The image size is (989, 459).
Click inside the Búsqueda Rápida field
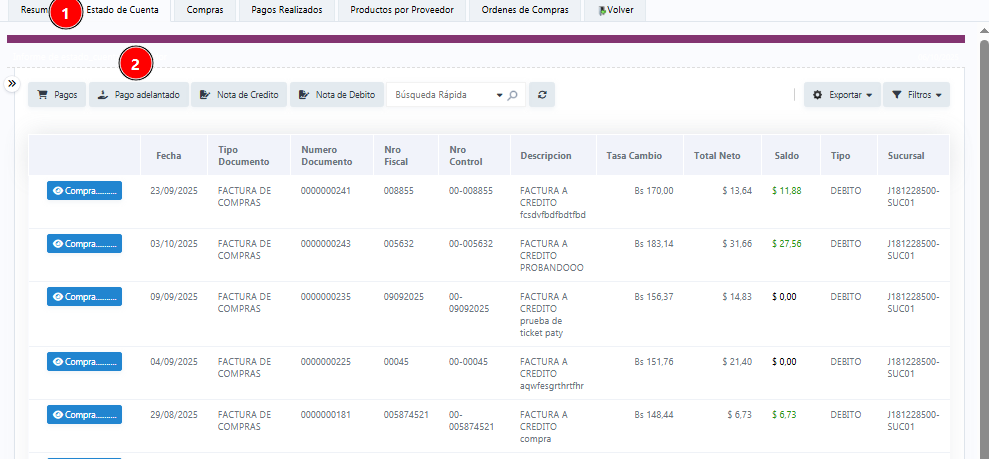point(440,96)
